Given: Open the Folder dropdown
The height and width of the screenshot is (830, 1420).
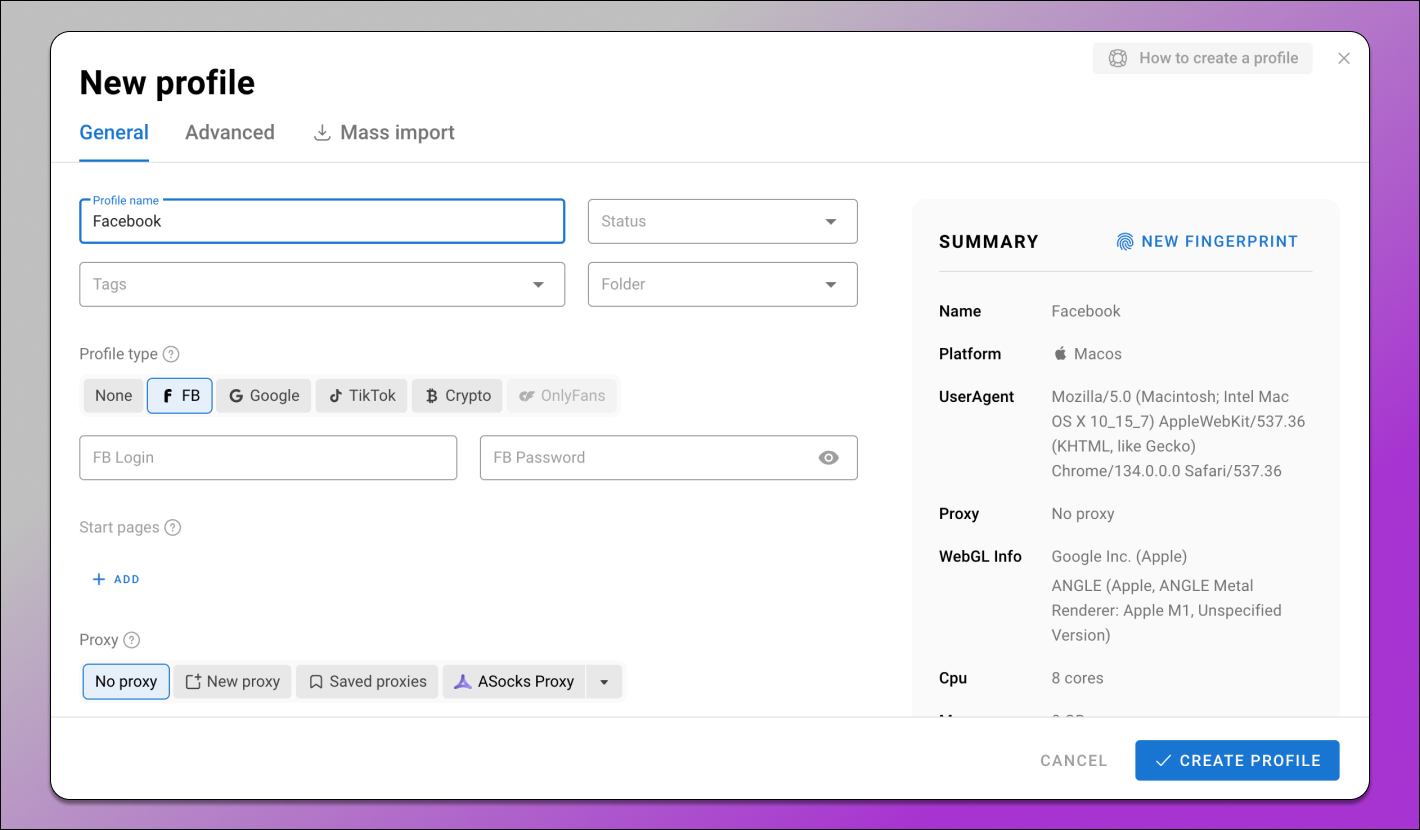Looking at the screenshot, I should pos(722,284).
